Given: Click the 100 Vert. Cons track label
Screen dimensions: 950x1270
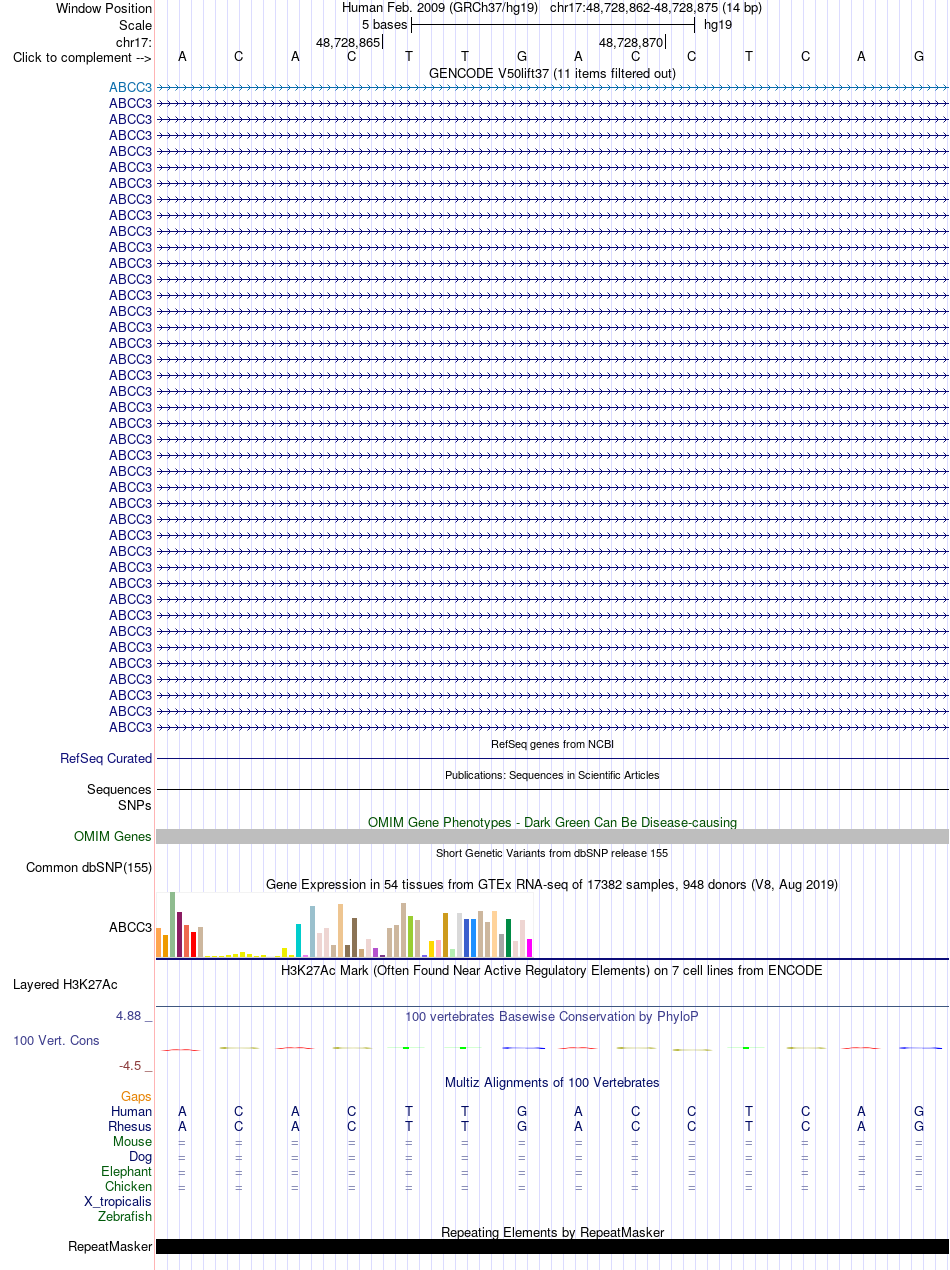Looking at the screenshot, I should [x=56, y=1040].
